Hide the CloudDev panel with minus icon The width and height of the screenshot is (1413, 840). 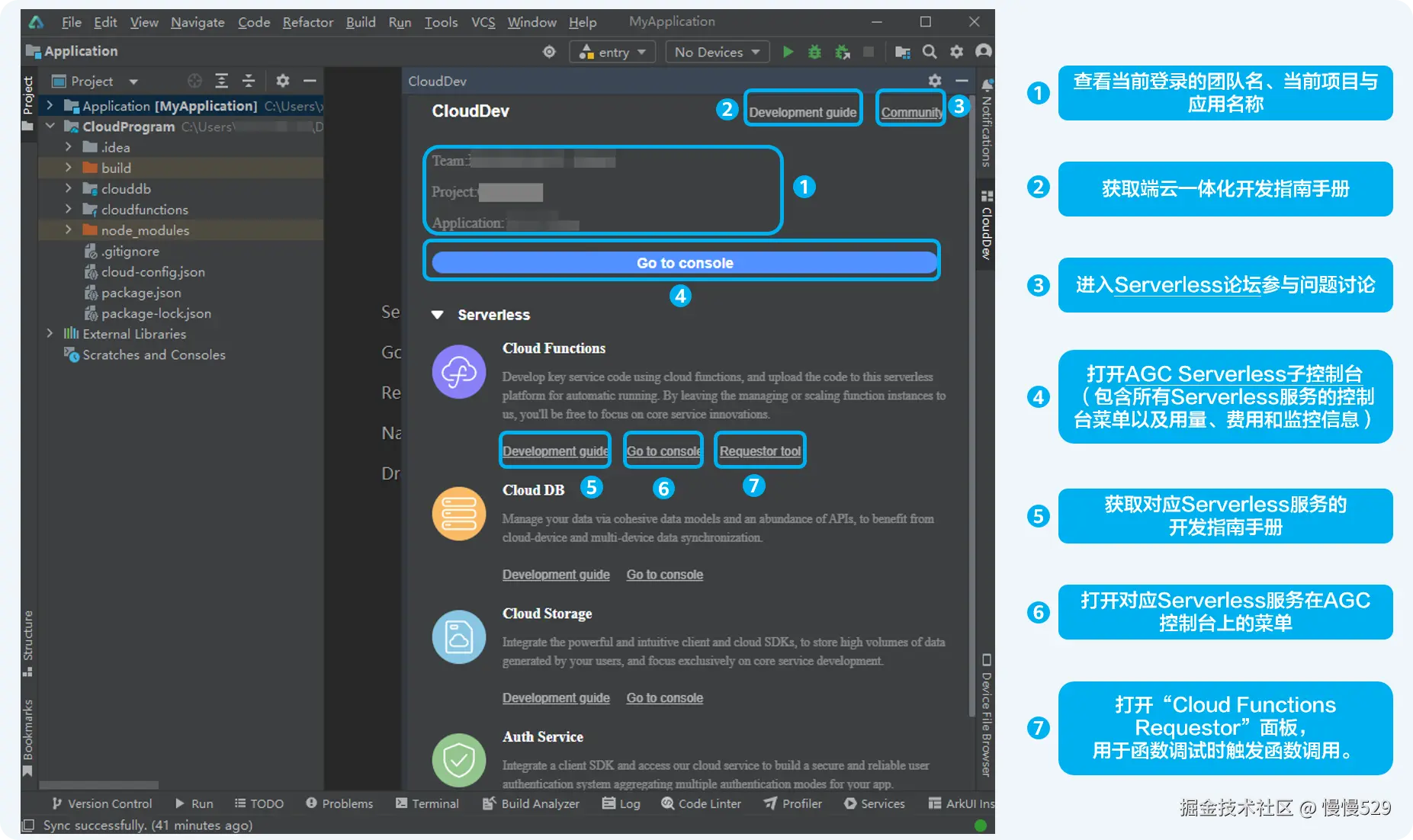tap(962, 80)
